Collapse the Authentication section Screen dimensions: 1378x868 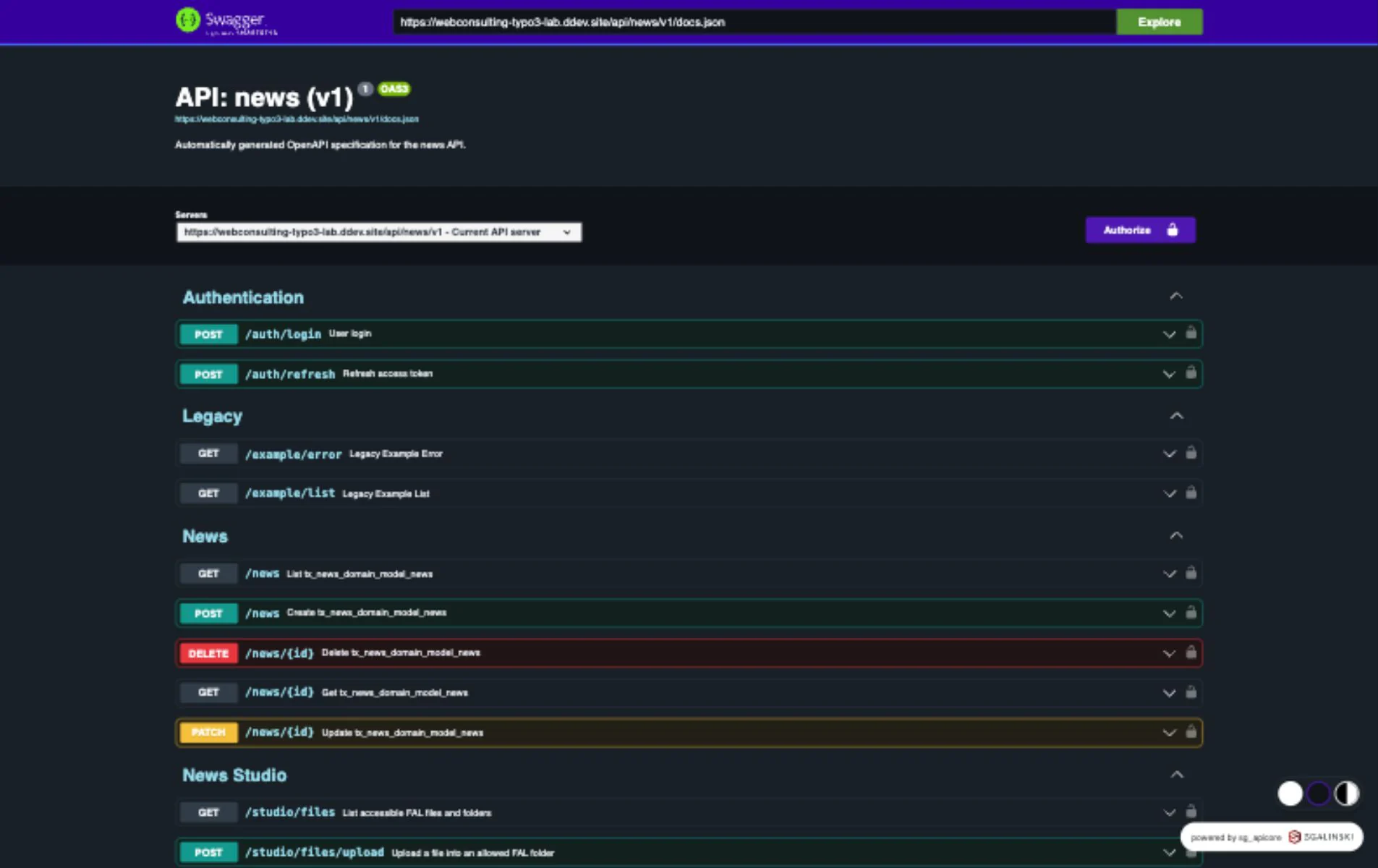click(x=1176, y=296)
